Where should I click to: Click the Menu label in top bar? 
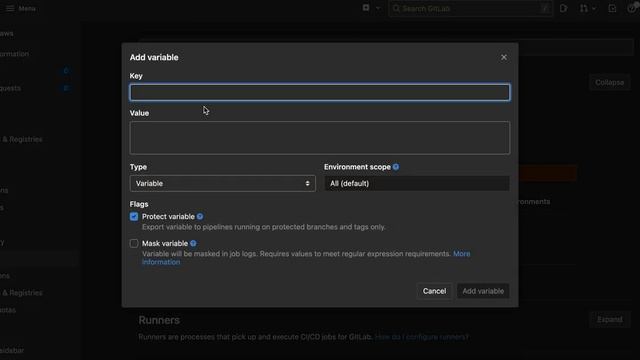pyautogui.click(x=27, y=9)
